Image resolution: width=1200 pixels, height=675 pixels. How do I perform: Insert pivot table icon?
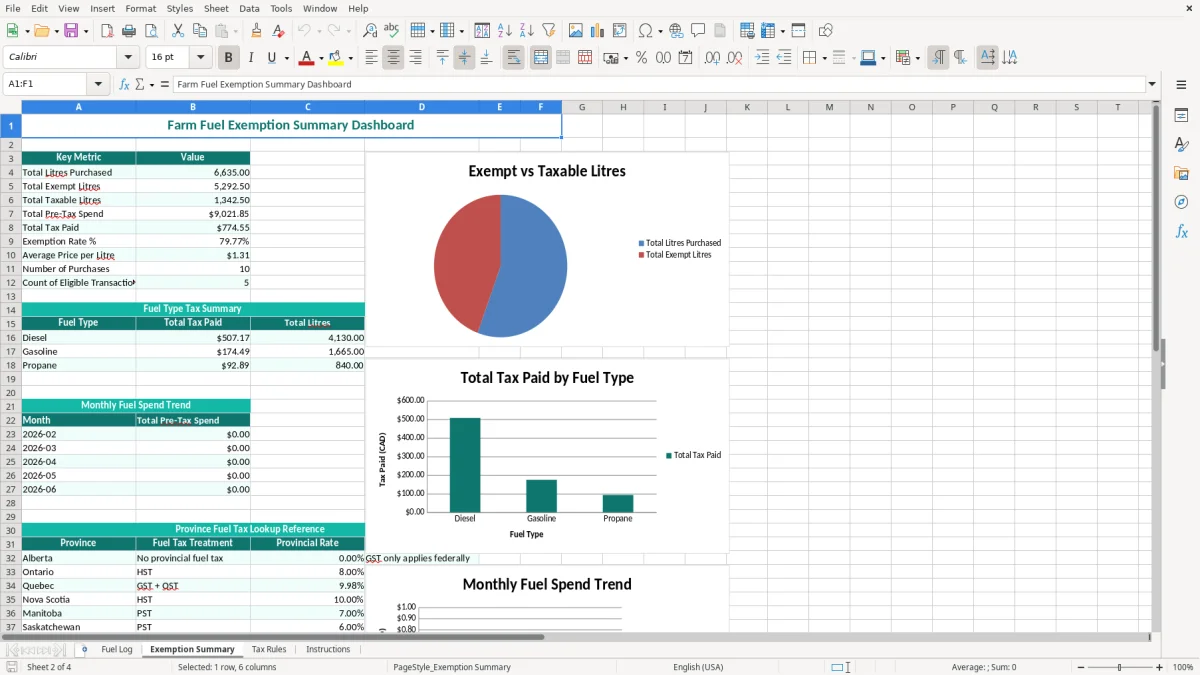click(620, 31)
